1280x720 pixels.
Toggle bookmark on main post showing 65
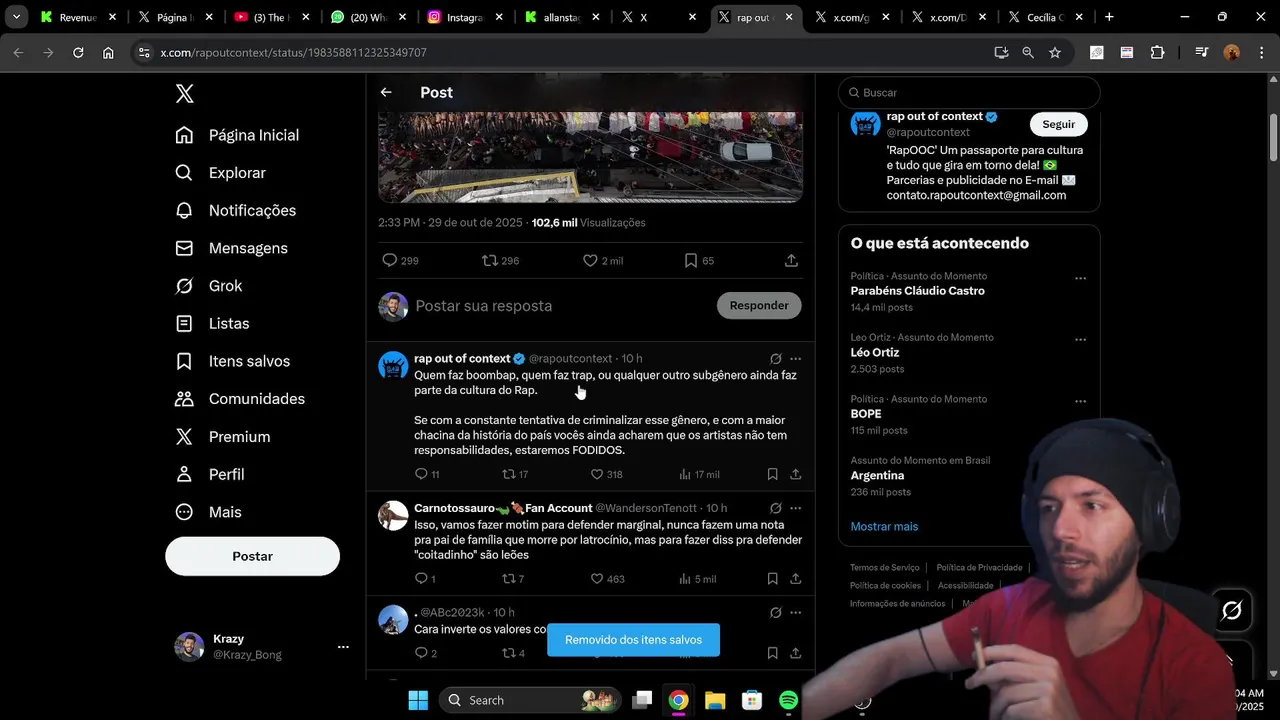tap(691, 260)
